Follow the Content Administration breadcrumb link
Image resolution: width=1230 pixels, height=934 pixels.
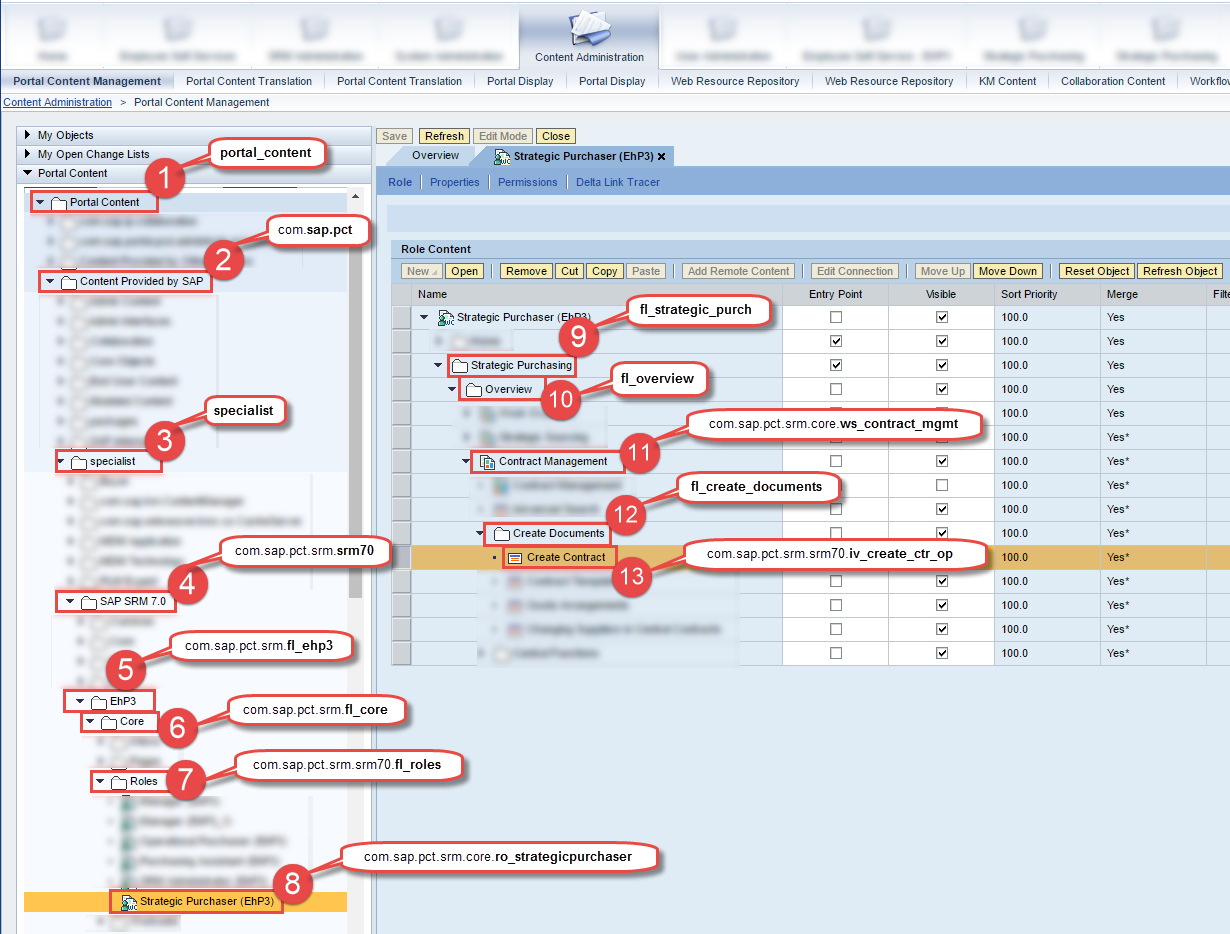(x=58, y=102)
